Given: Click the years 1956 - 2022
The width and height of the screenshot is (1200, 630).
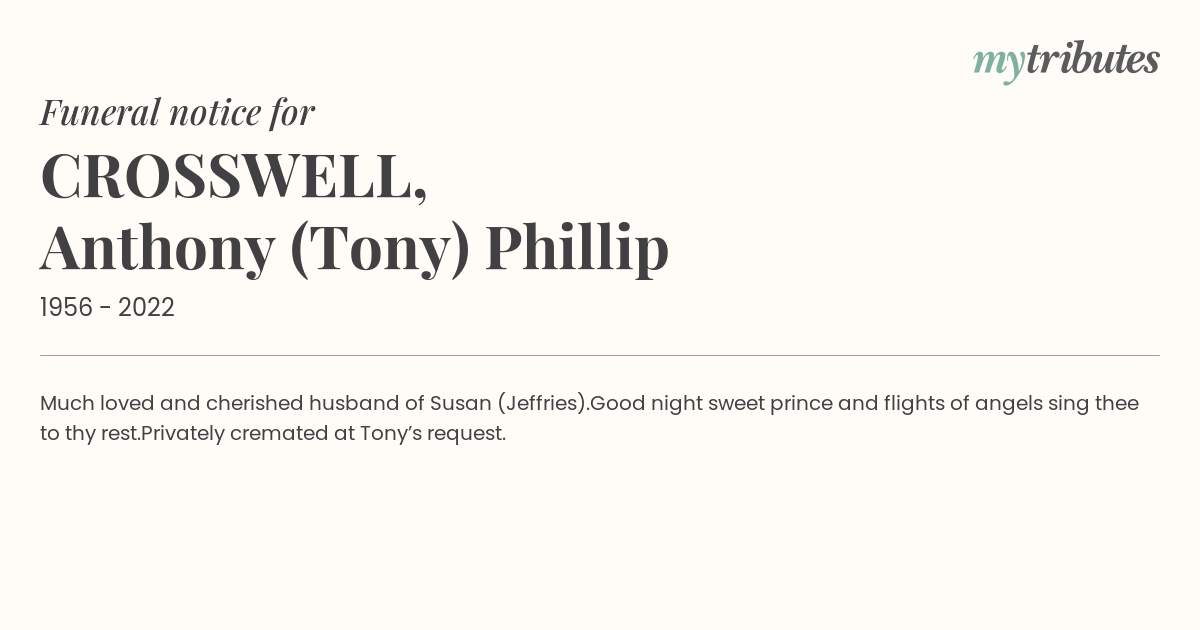Looking at the screenshot, I should tap(107, 308).
